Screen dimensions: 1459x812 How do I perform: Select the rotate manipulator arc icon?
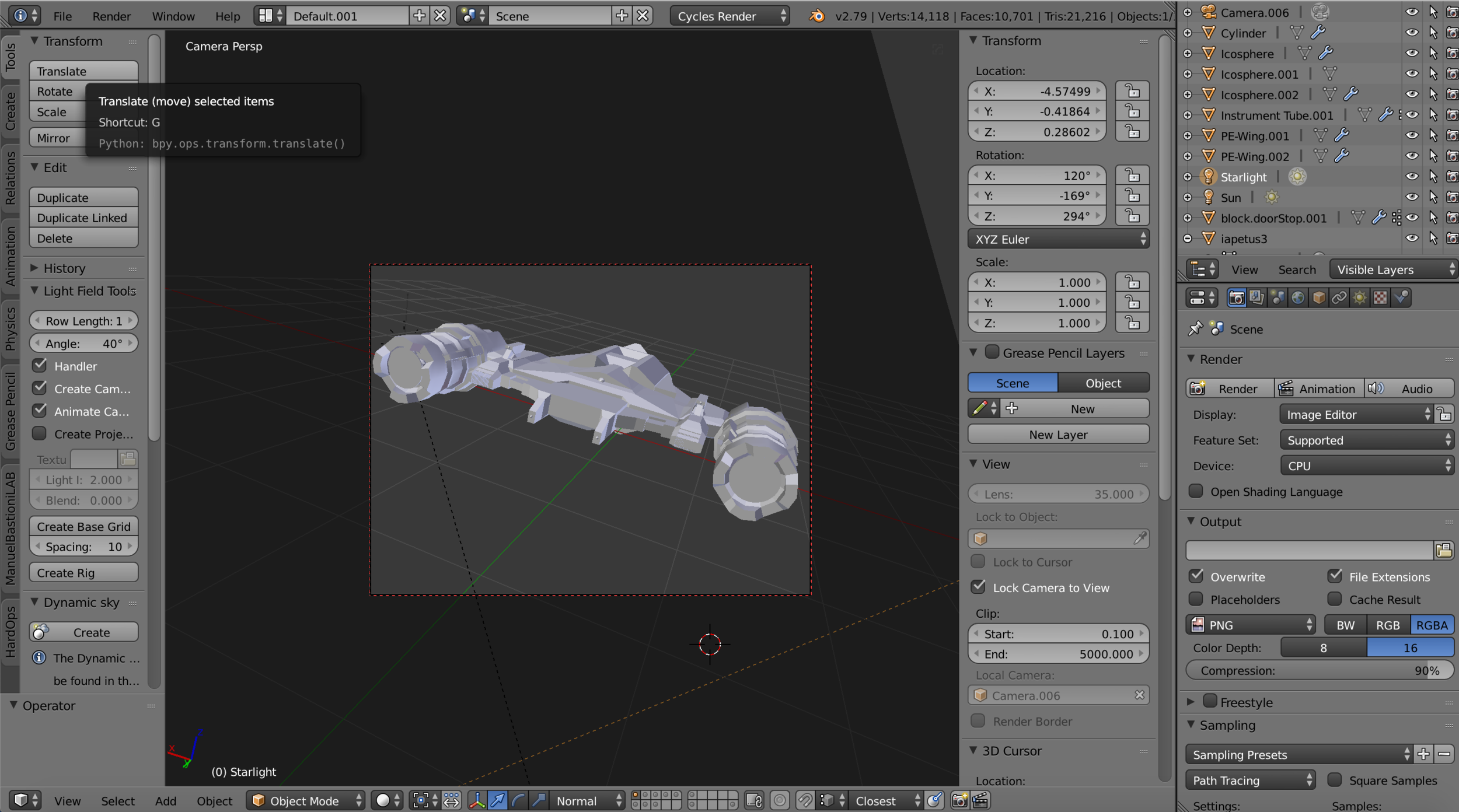518,800
